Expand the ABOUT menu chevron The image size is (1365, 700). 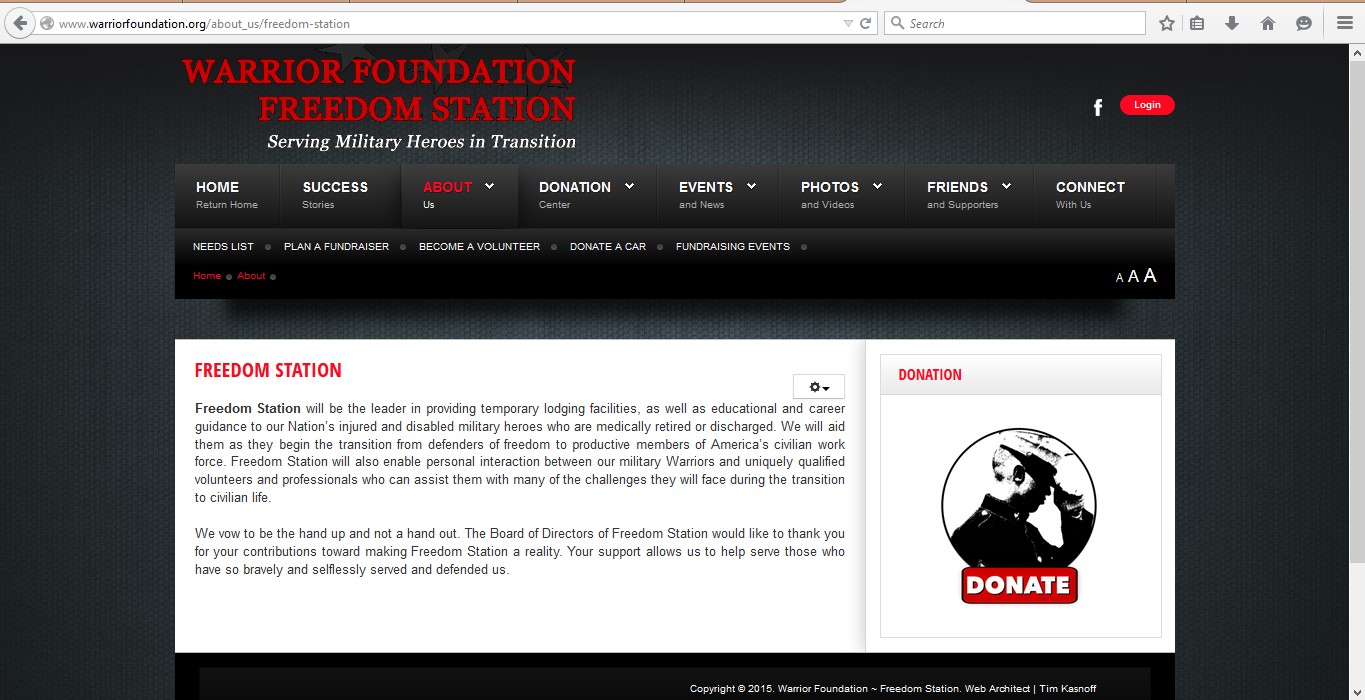[490, 186]
